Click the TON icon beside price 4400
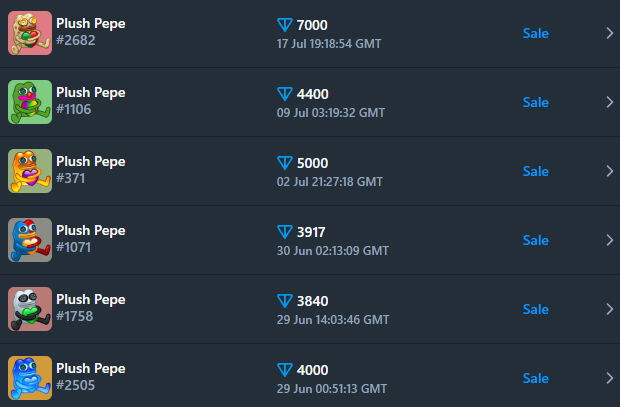 (284, 94)
